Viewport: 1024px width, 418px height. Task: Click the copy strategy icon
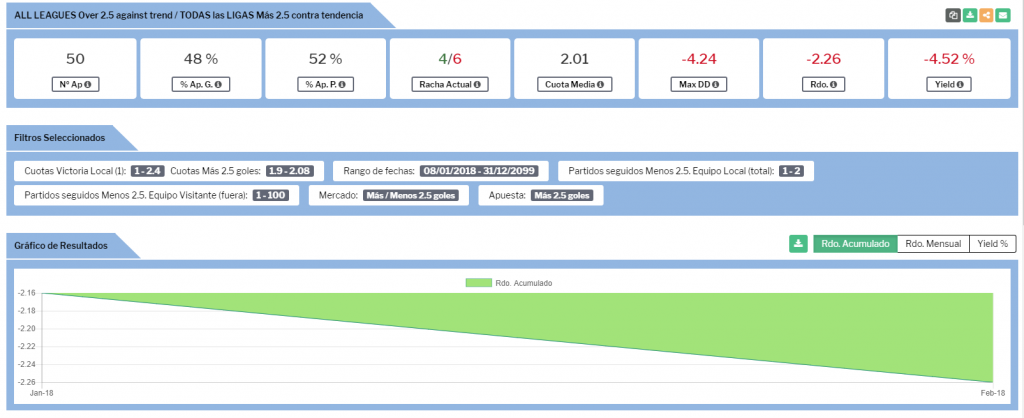953,15
